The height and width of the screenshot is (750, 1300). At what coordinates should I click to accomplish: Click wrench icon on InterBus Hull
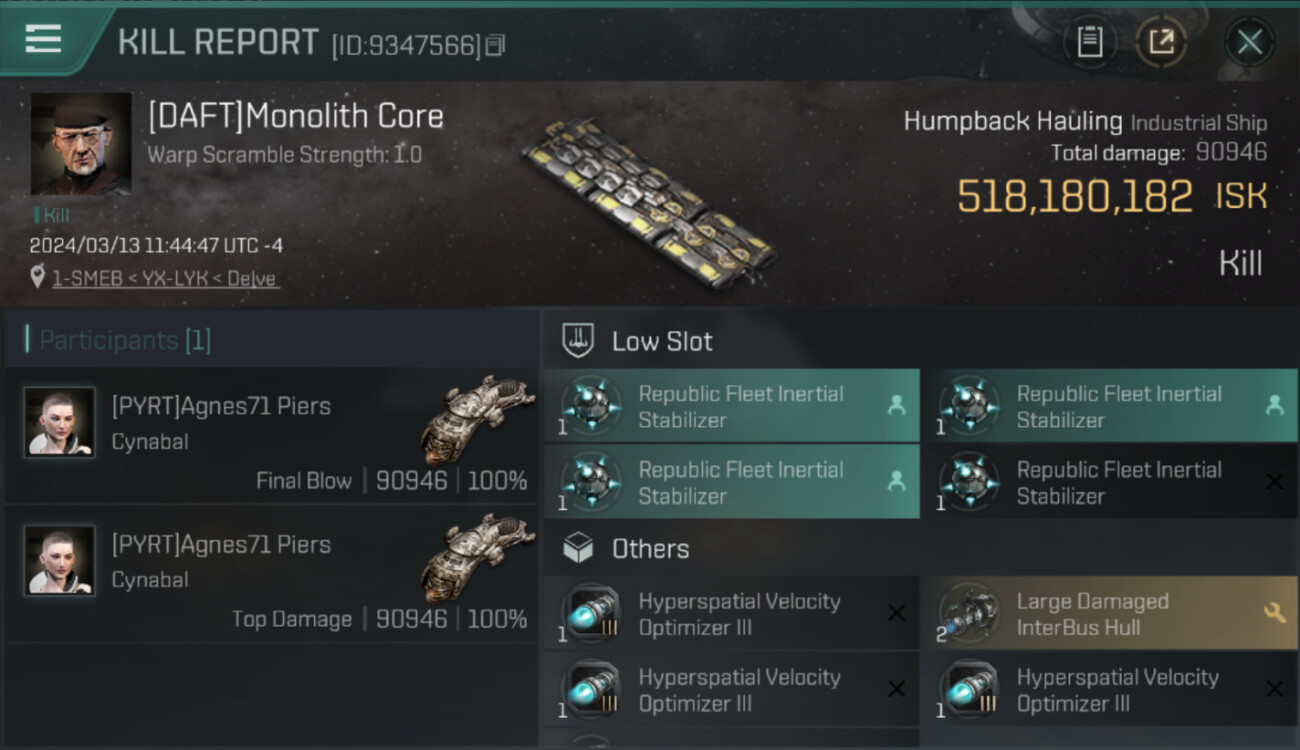pyautogui.click(x=1274, y=613)
